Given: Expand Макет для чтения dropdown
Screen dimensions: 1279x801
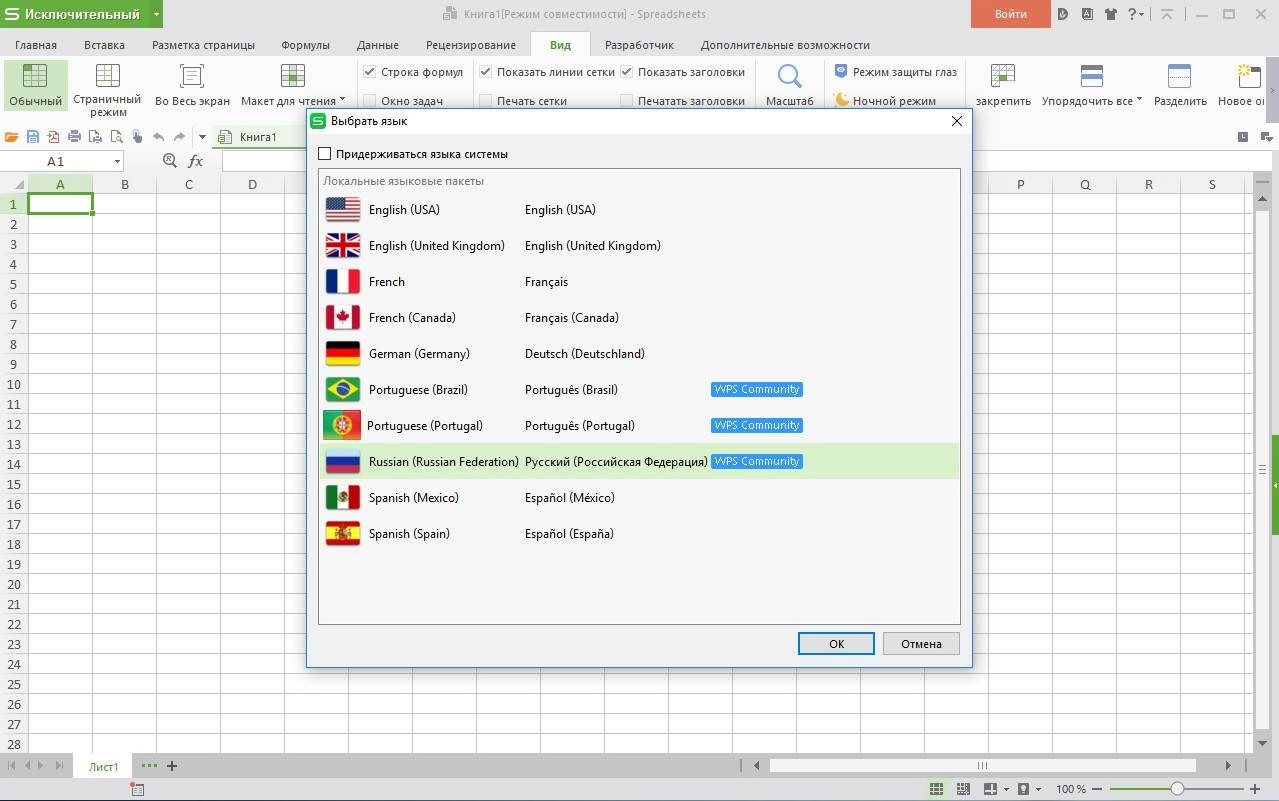Looking at the screenshot, I should [x=342, y=100].
